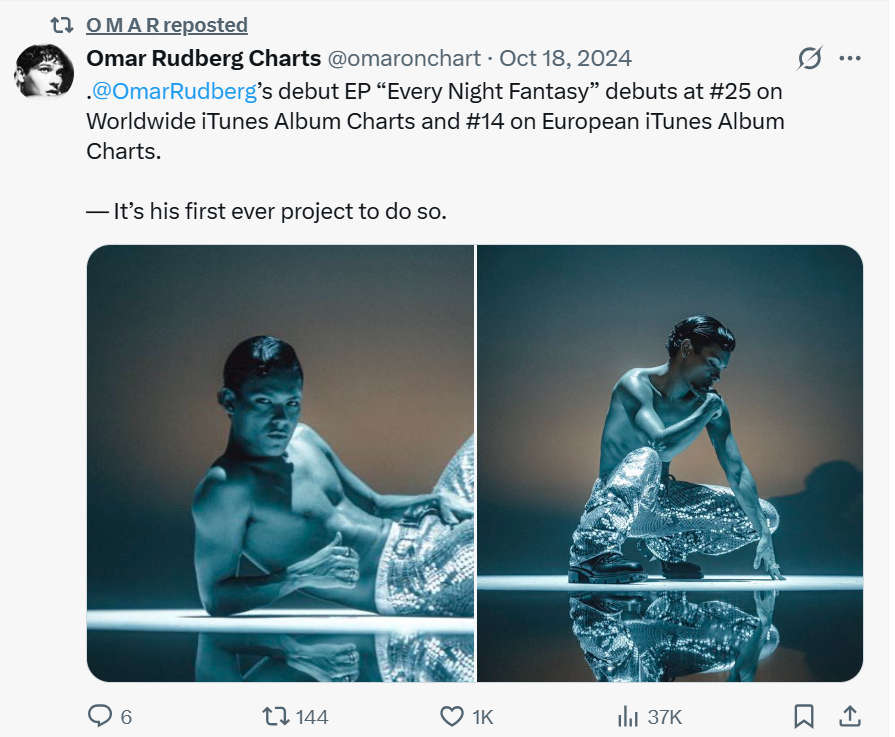Click the Omar Rudberg Charts profile avatar
895x737 pixels.
[41, 71]
